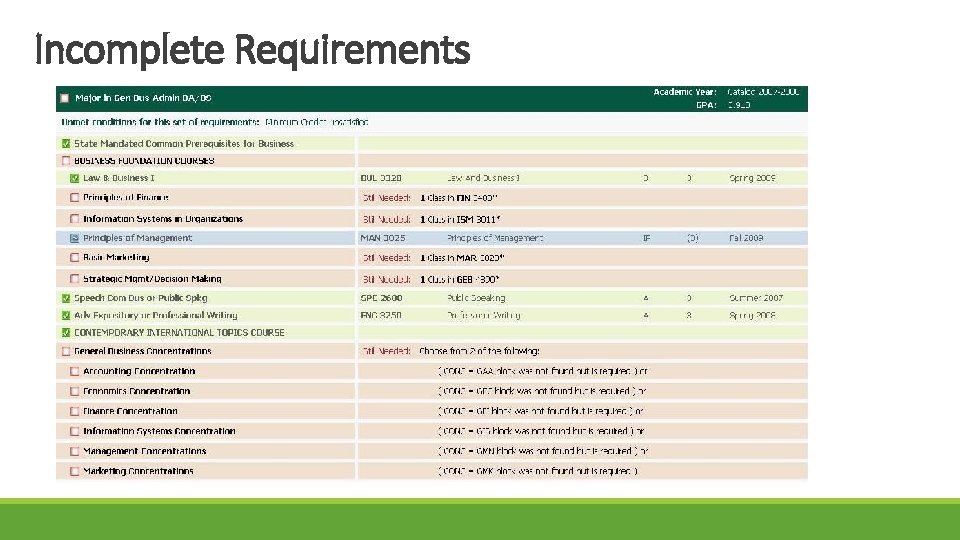This screenshot has width=960, height=540.
Task: Check the Finance Concentration box
Action: 75,411
